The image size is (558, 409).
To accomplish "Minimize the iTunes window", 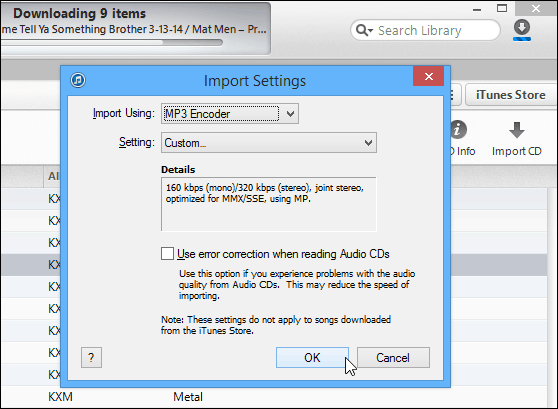I will (477, 10).
